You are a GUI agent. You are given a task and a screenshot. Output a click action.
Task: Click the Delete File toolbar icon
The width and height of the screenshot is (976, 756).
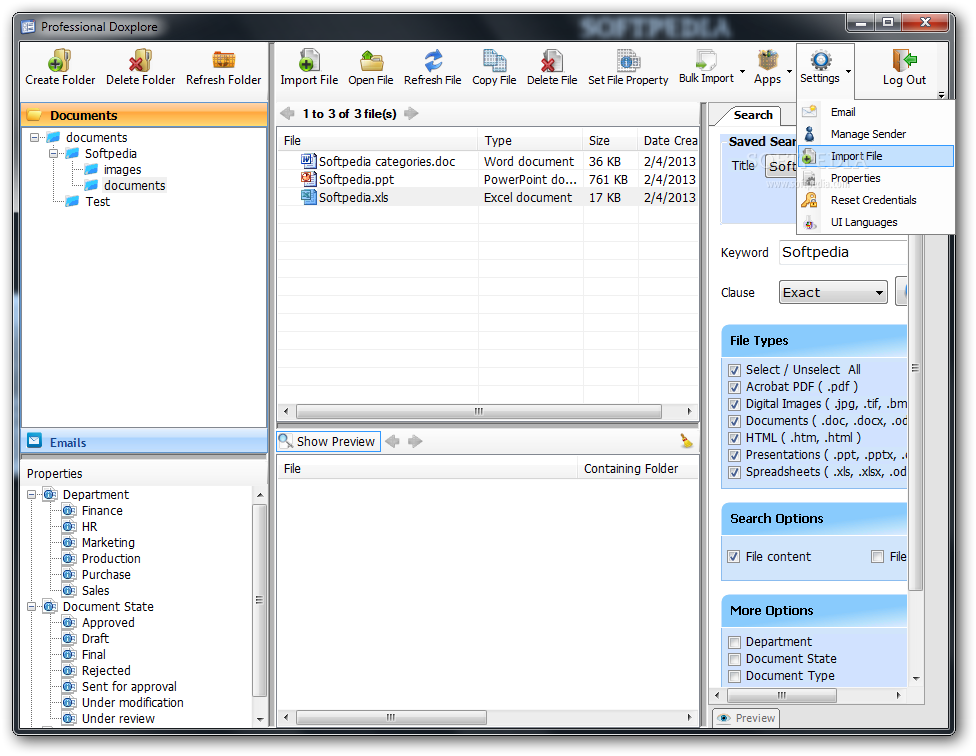click(x=551, y=61)
